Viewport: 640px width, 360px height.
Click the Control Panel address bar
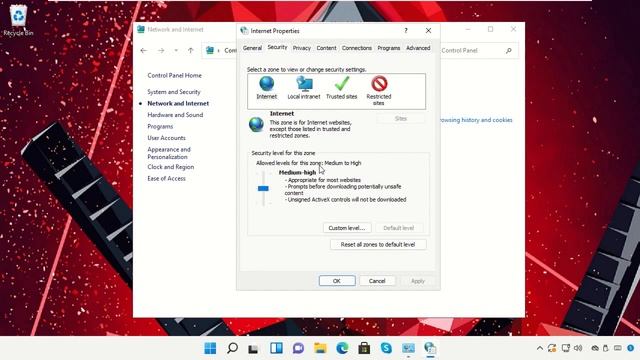220,51
